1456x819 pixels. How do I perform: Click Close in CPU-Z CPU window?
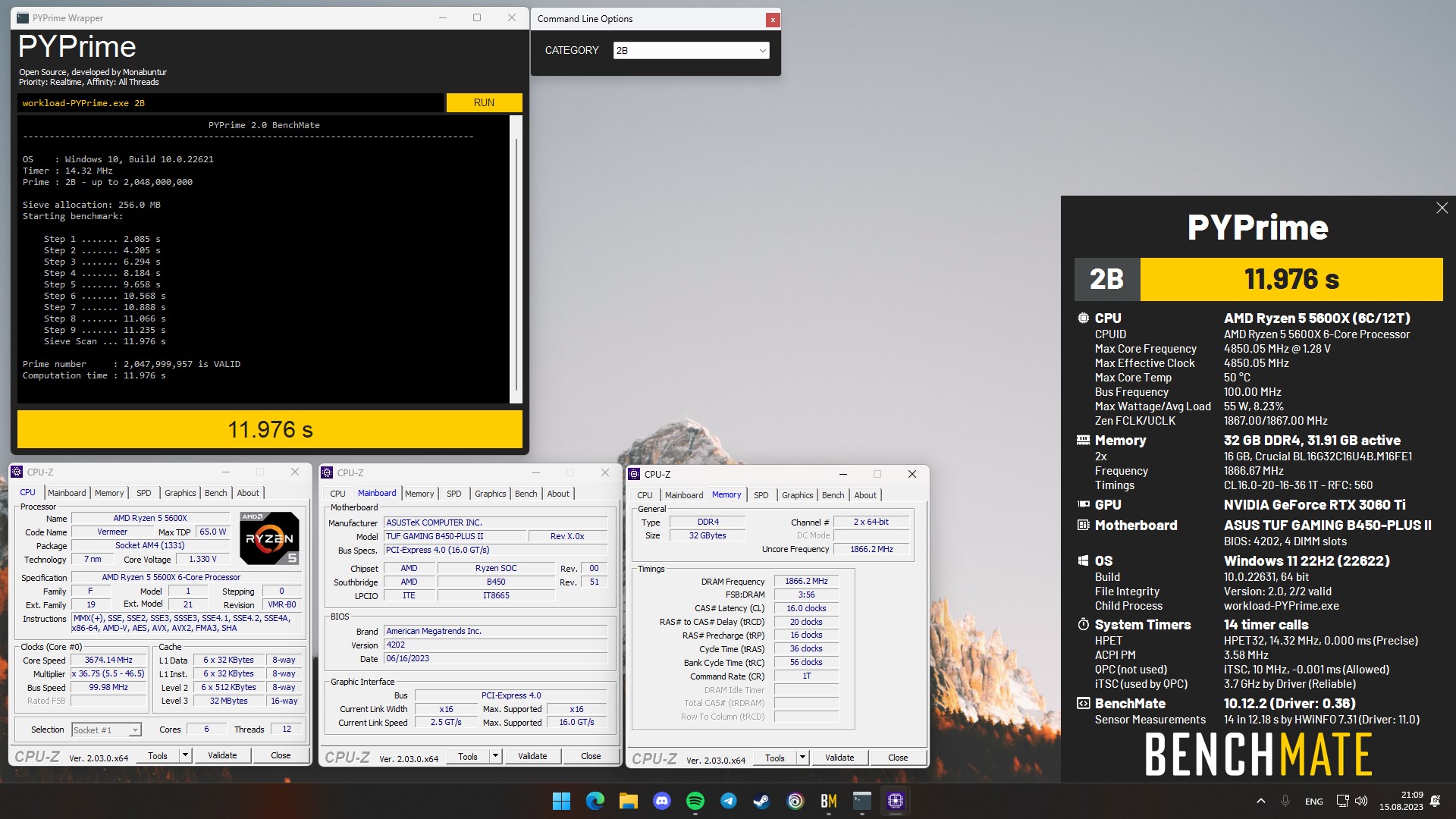click(281, 755)
